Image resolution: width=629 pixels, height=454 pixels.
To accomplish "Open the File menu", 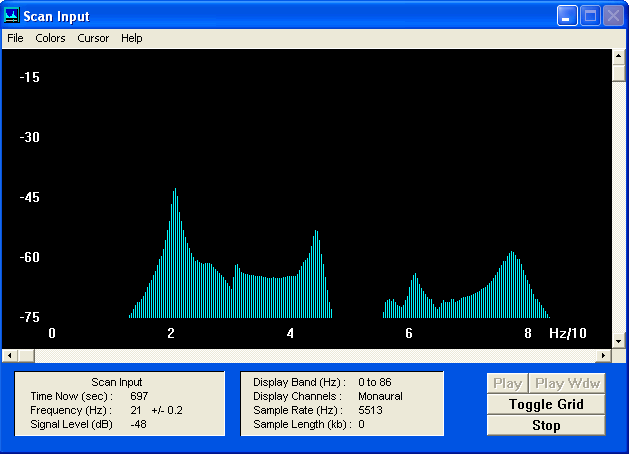I will click(15, 38).
